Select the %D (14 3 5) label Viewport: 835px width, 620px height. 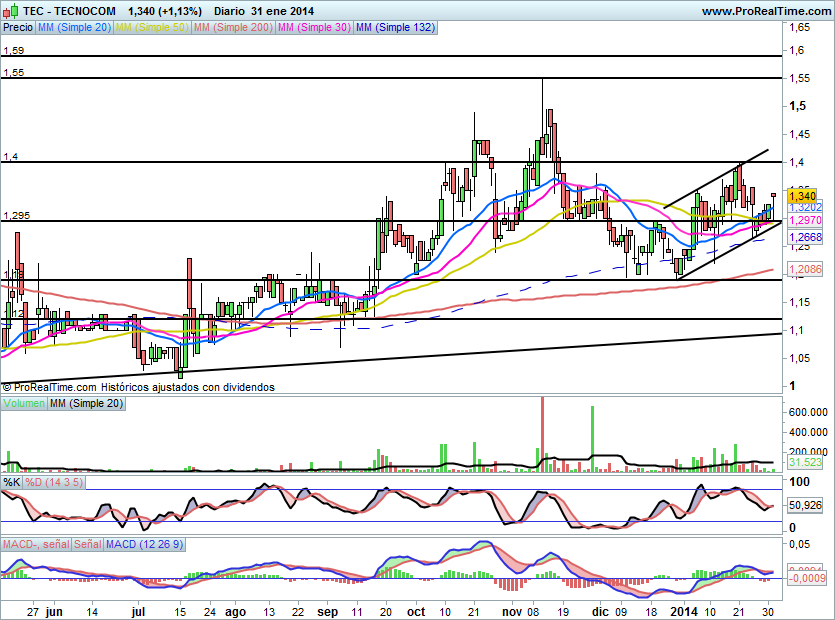(54, 483)
